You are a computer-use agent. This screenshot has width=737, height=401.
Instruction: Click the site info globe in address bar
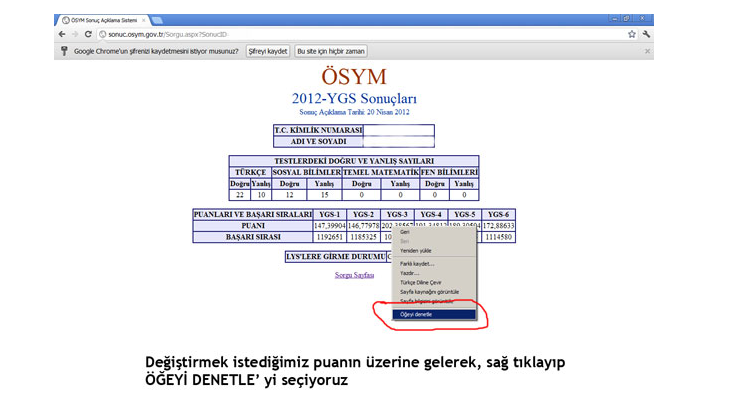[102, 34]
